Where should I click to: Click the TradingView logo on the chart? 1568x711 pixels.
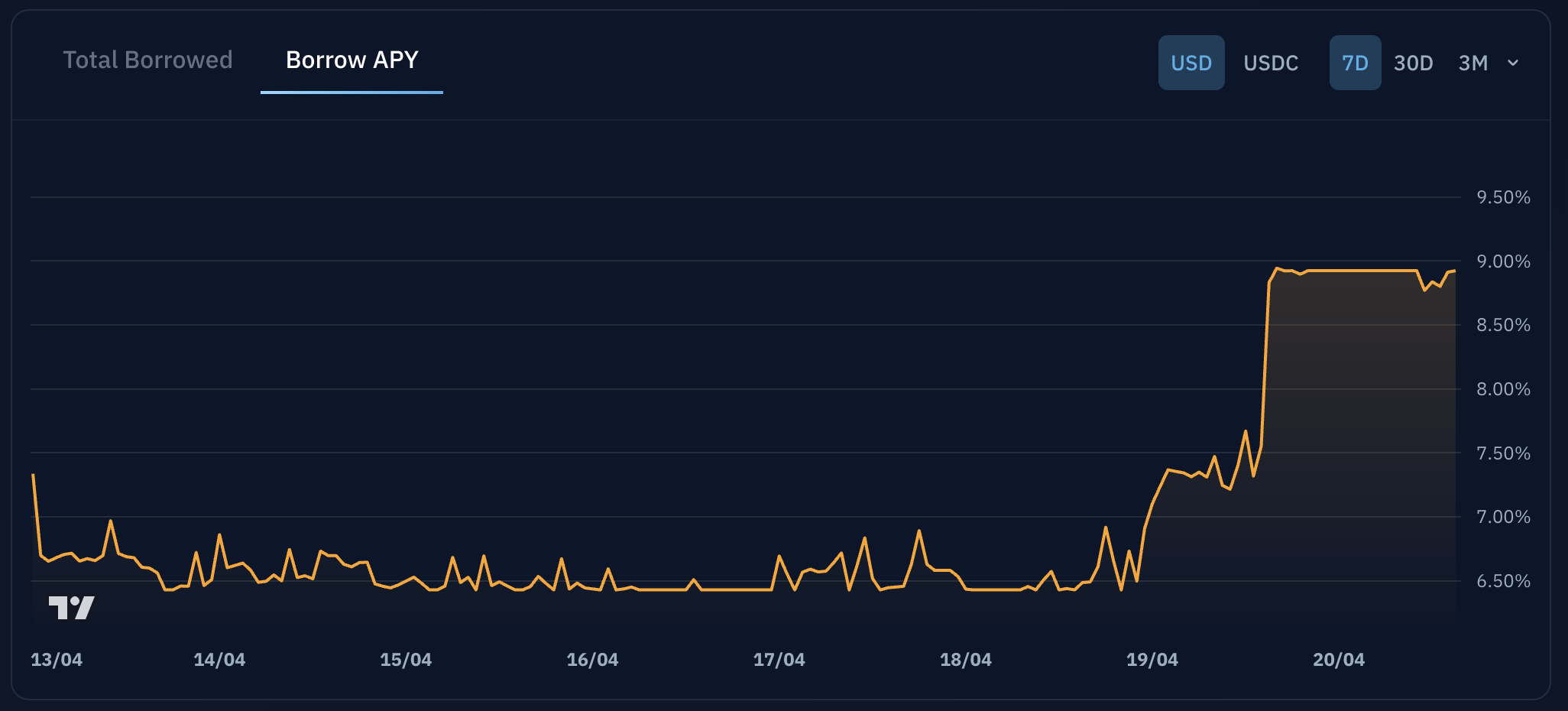(x=71, y=608)
